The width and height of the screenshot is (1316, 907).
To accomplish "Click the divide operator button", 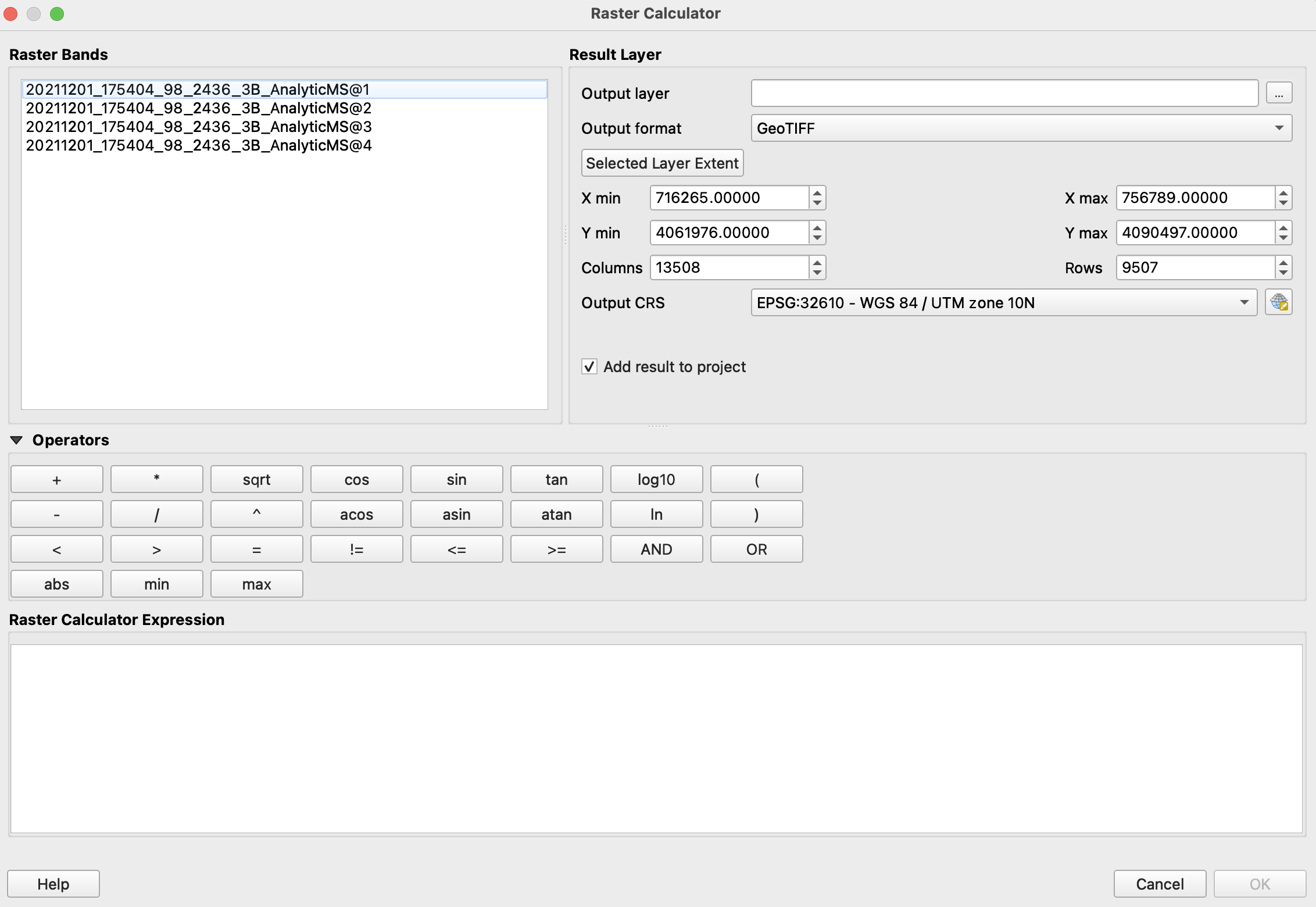I will (157, 514).
